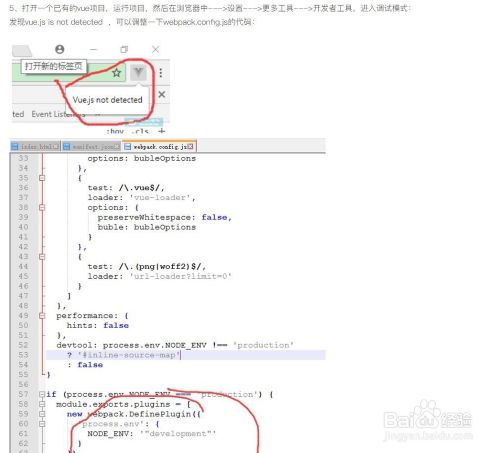Click the 'buble: bubleOptions' code line

[147, 227]
